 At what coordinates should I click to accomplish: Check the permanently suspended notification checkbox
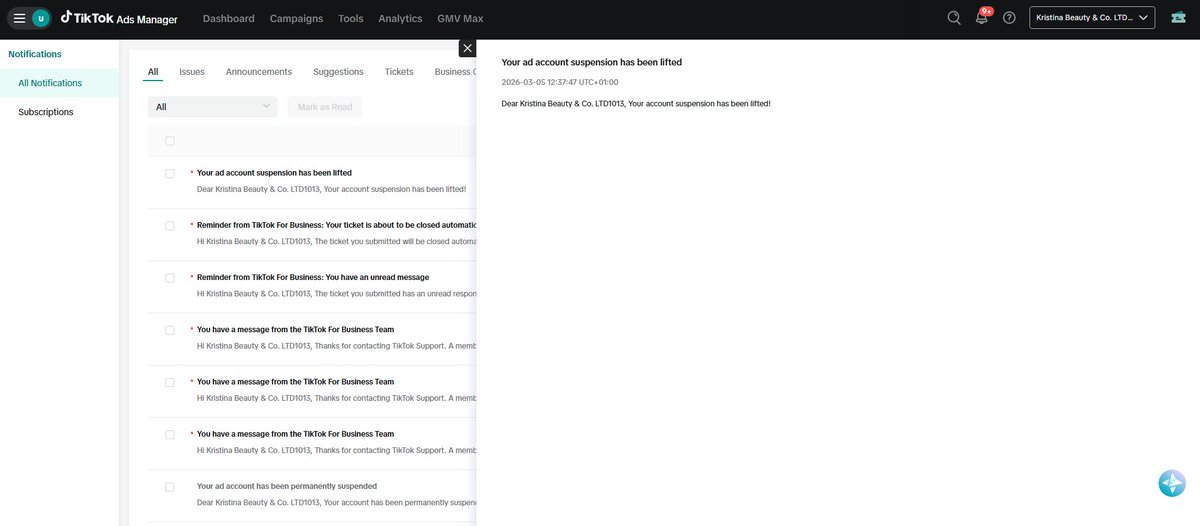pyautogui.click(x=170, y=486)
